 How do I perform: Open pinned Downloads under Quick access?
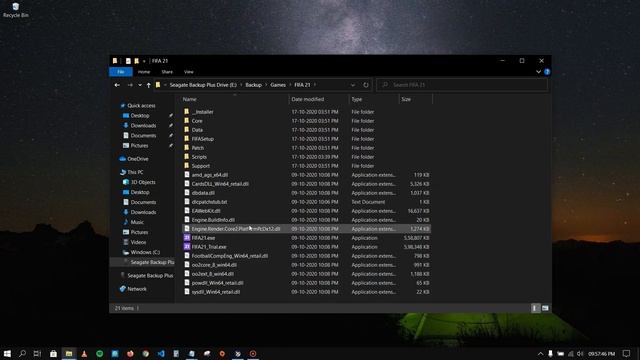(143, 125)
